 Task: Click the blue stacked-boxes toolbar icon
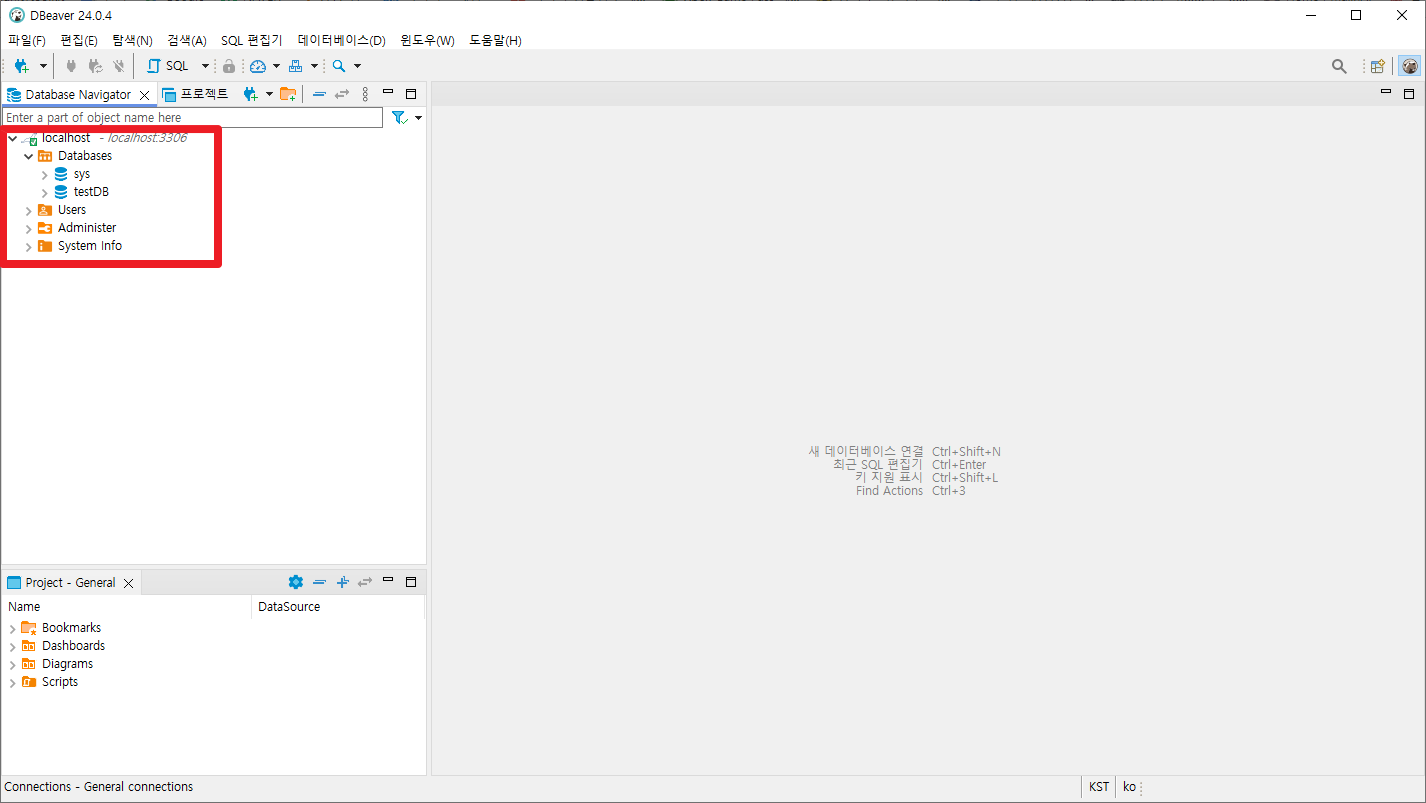(x=295, y=66)
